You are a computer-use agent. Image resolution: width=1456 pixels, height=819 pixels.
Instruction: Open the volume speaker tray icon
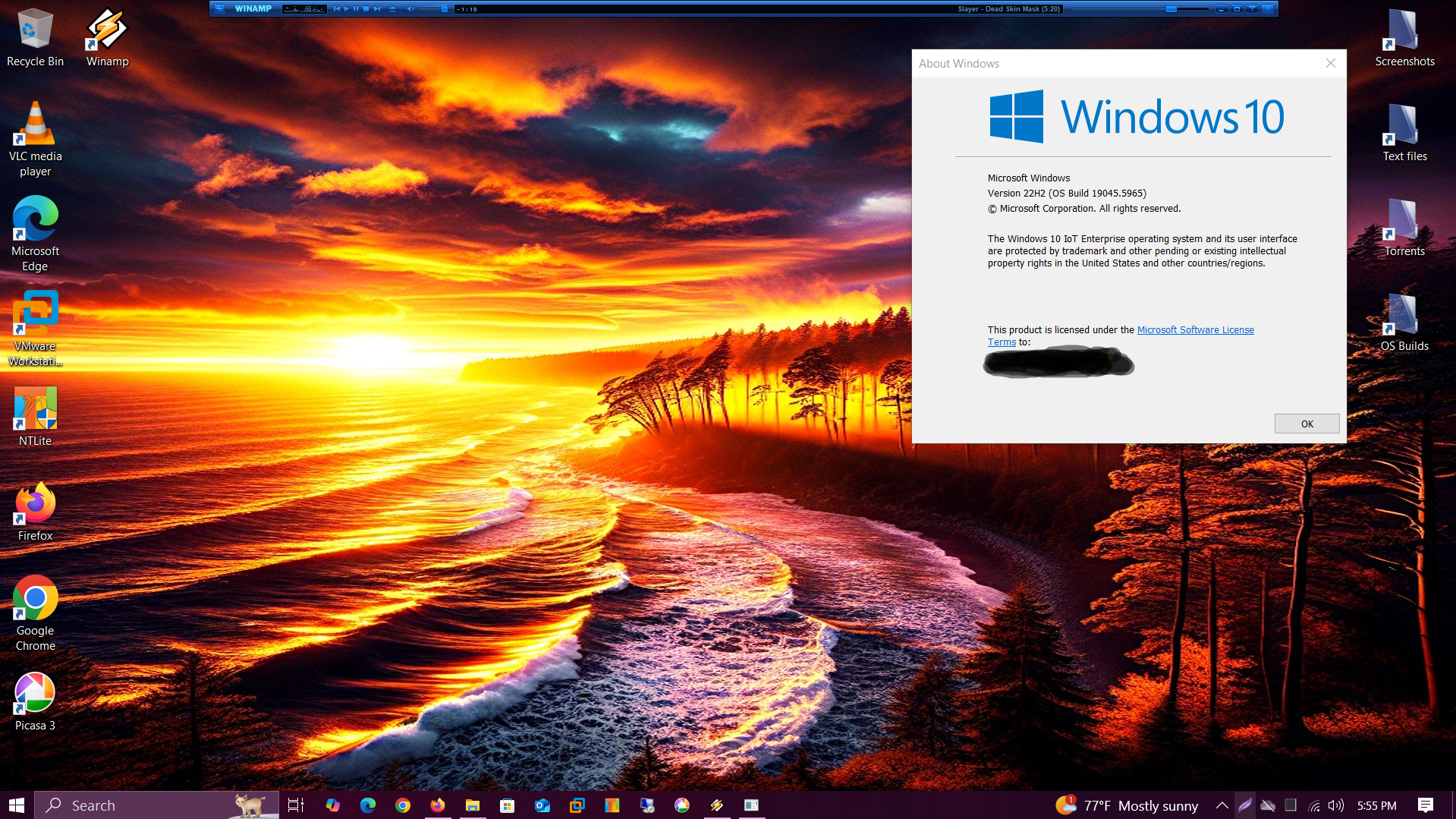pos(1336,805)
